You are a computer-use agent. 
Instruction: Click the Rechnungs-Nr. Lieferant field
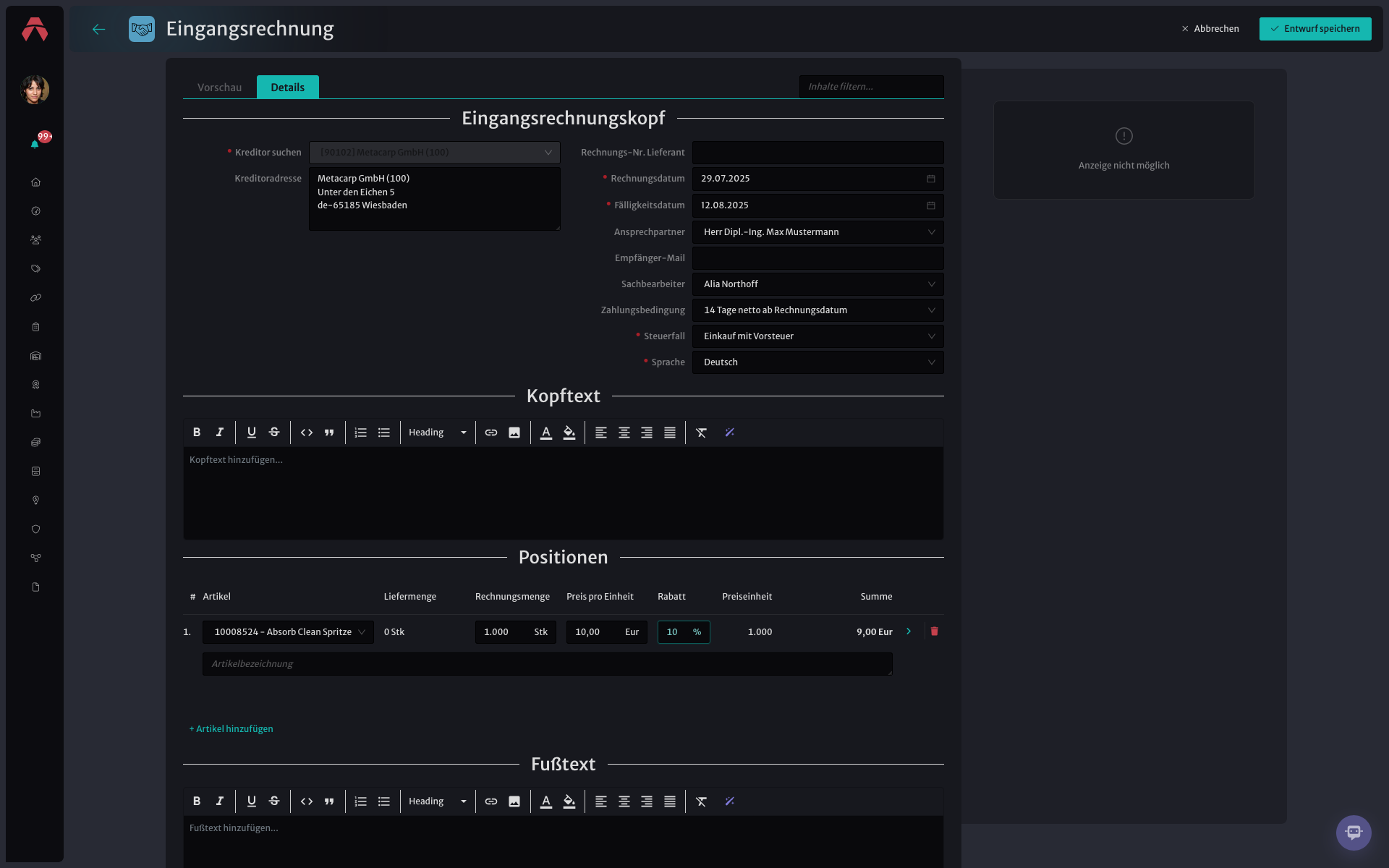click(818, 153)
